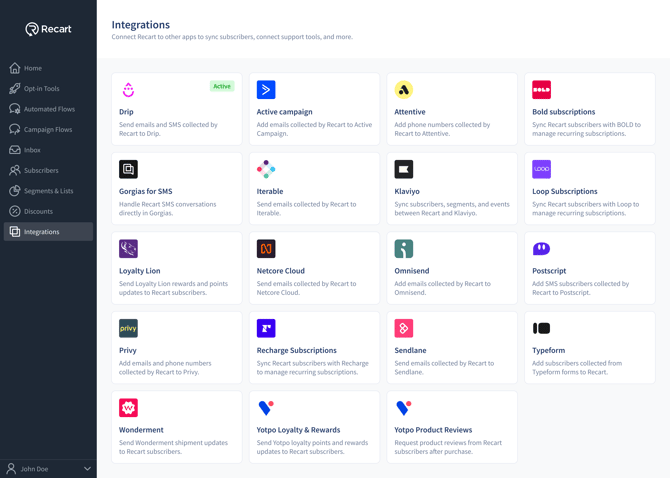Click the Segments & Lists pie icon
Screen dimensions: 670x478
pyautogui.click(x=15, y=191)
